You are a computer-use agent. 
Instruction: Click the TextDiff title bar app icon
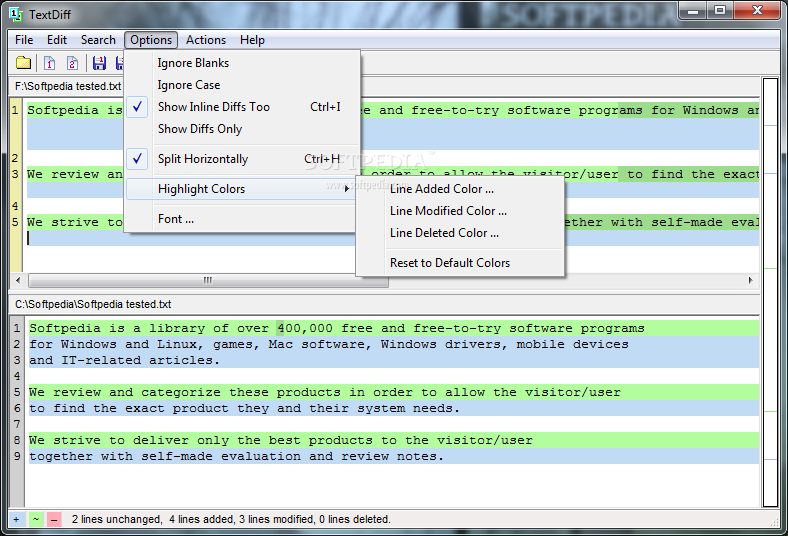(16, 14)
